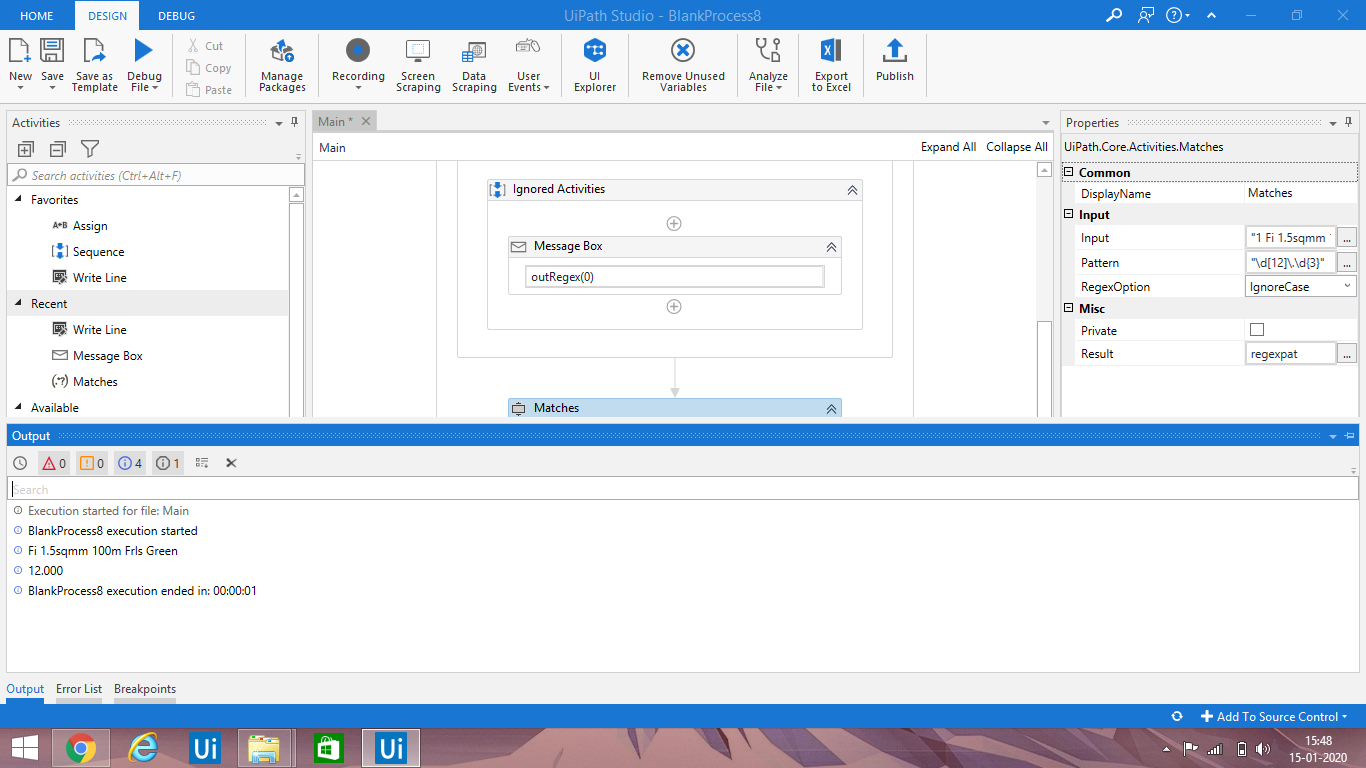The height and width of the screenshot is (768, 1366).
Task: Collapse the Misc section in Properties
Action: pyautogui.click(x=1069, y=309)
